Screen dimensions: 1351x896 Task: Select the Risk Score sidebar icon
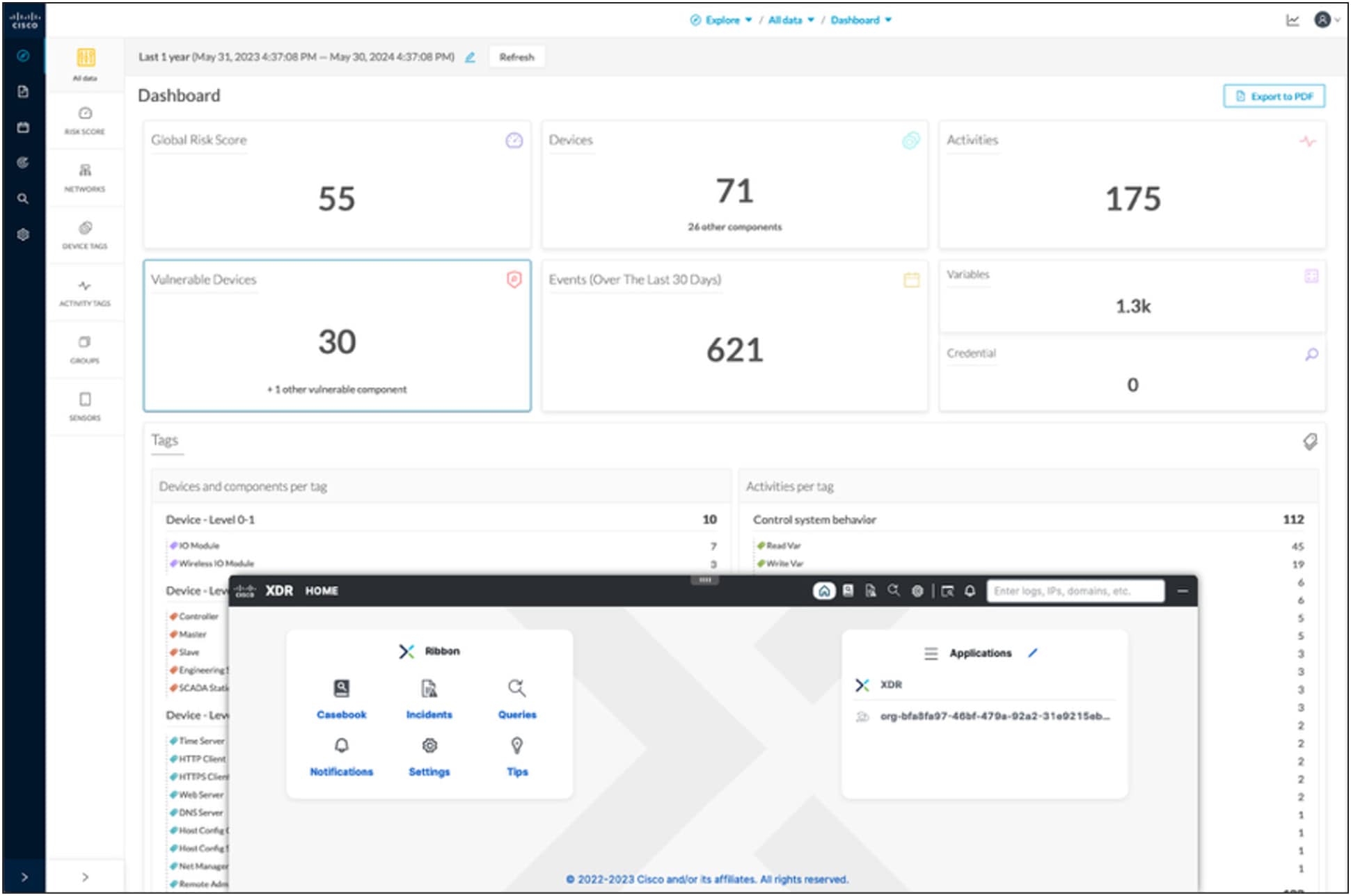pos(85,120)
